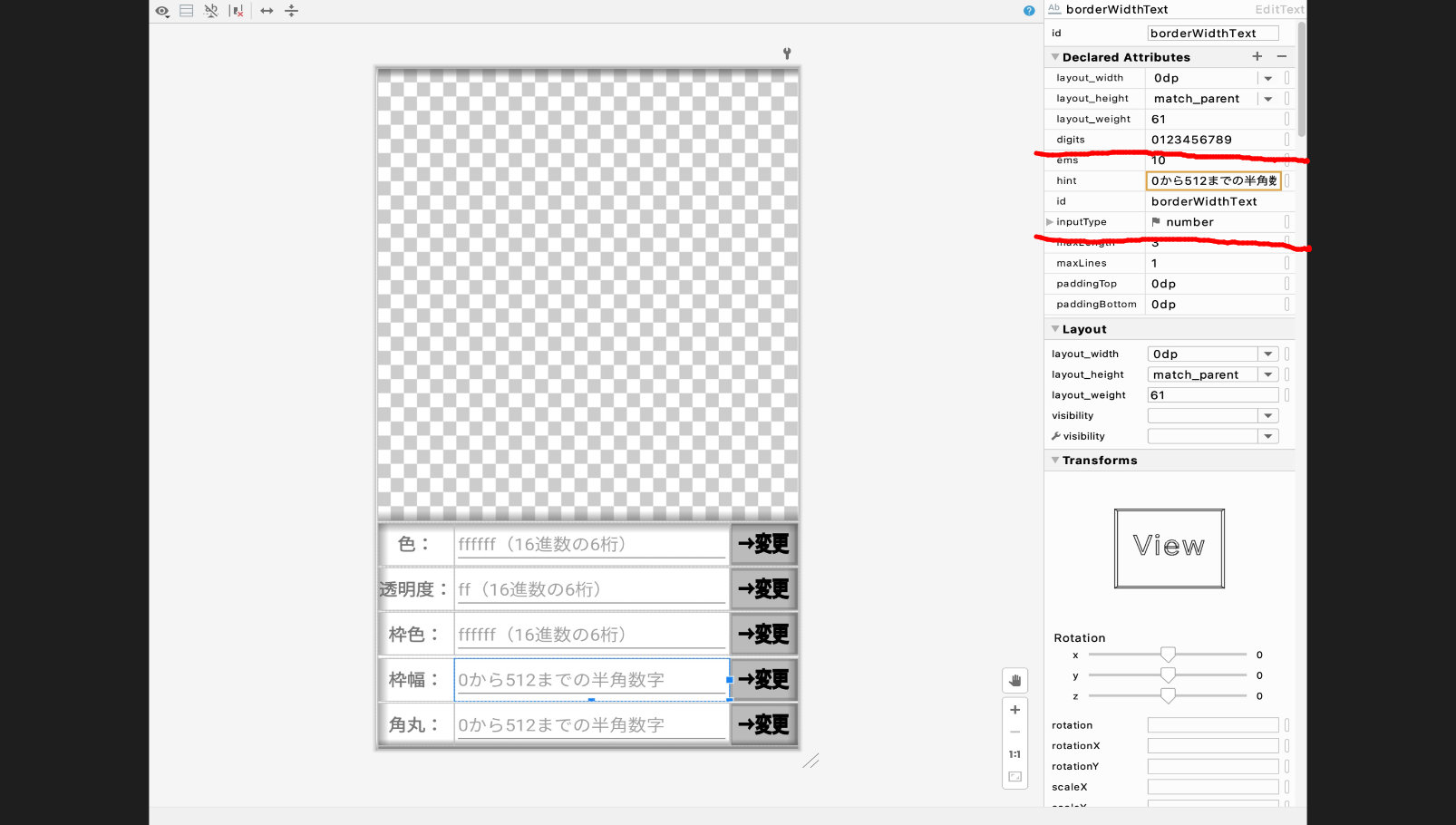Zoom out with the minus button
The height and width of the screenshot is (825, 1456).
pyautogui.click(x=1014, y=732)
